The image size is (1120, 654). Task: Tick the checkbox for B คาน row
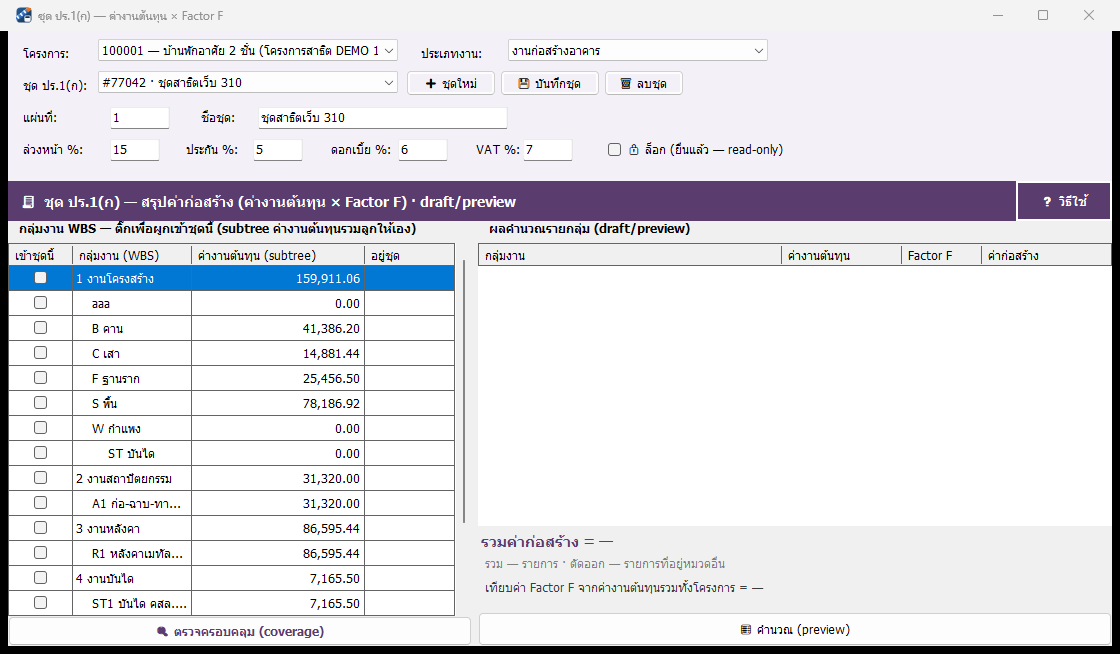tap(41, 328)
